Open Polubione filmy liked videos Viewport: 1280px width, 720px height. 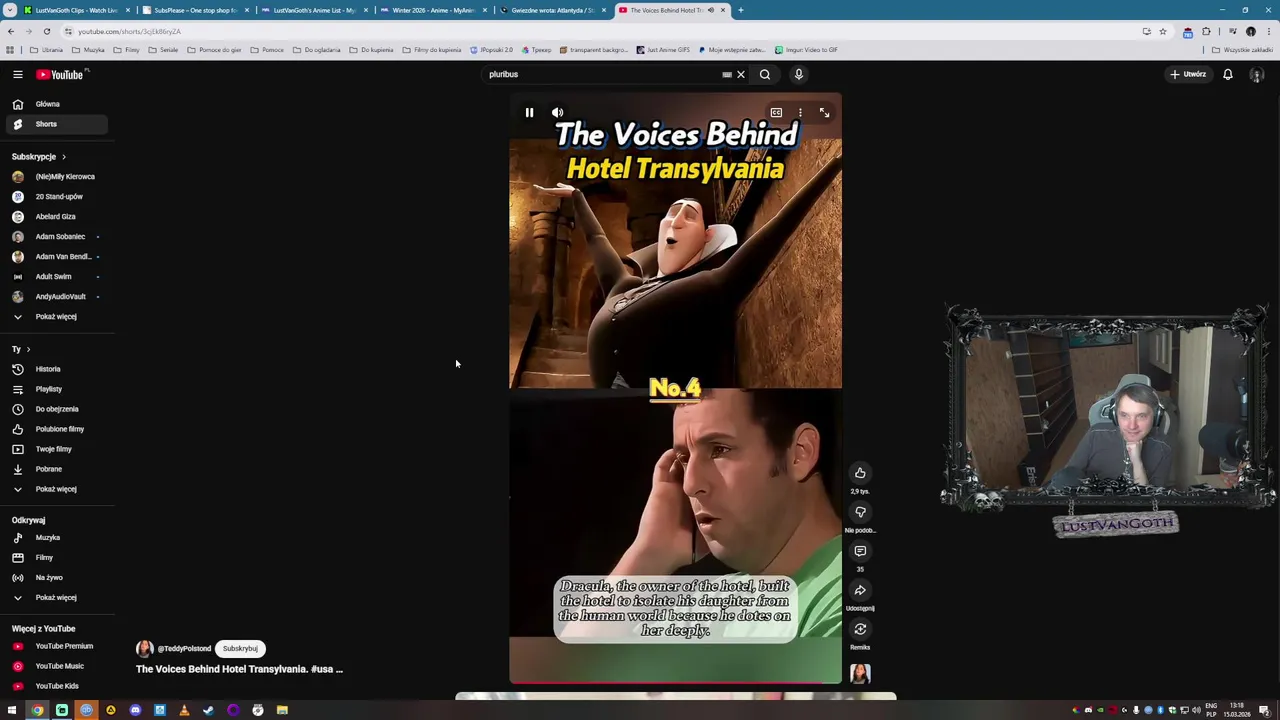(55, 429)
